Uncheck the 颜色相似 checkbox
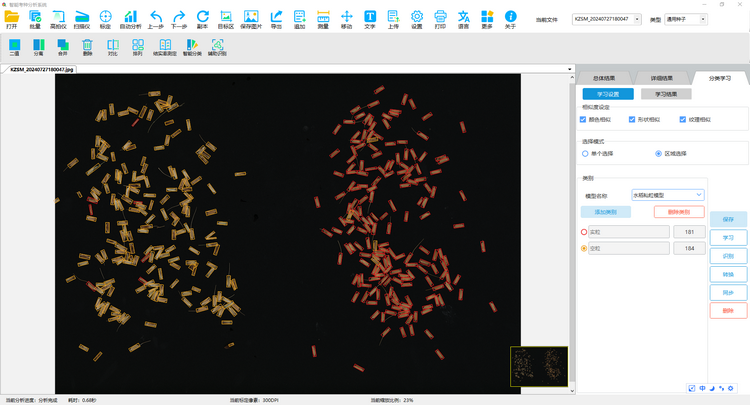Image resolution: width=750 pixels, height=405 pixels. pyautogui.click(x=584, y=120)
